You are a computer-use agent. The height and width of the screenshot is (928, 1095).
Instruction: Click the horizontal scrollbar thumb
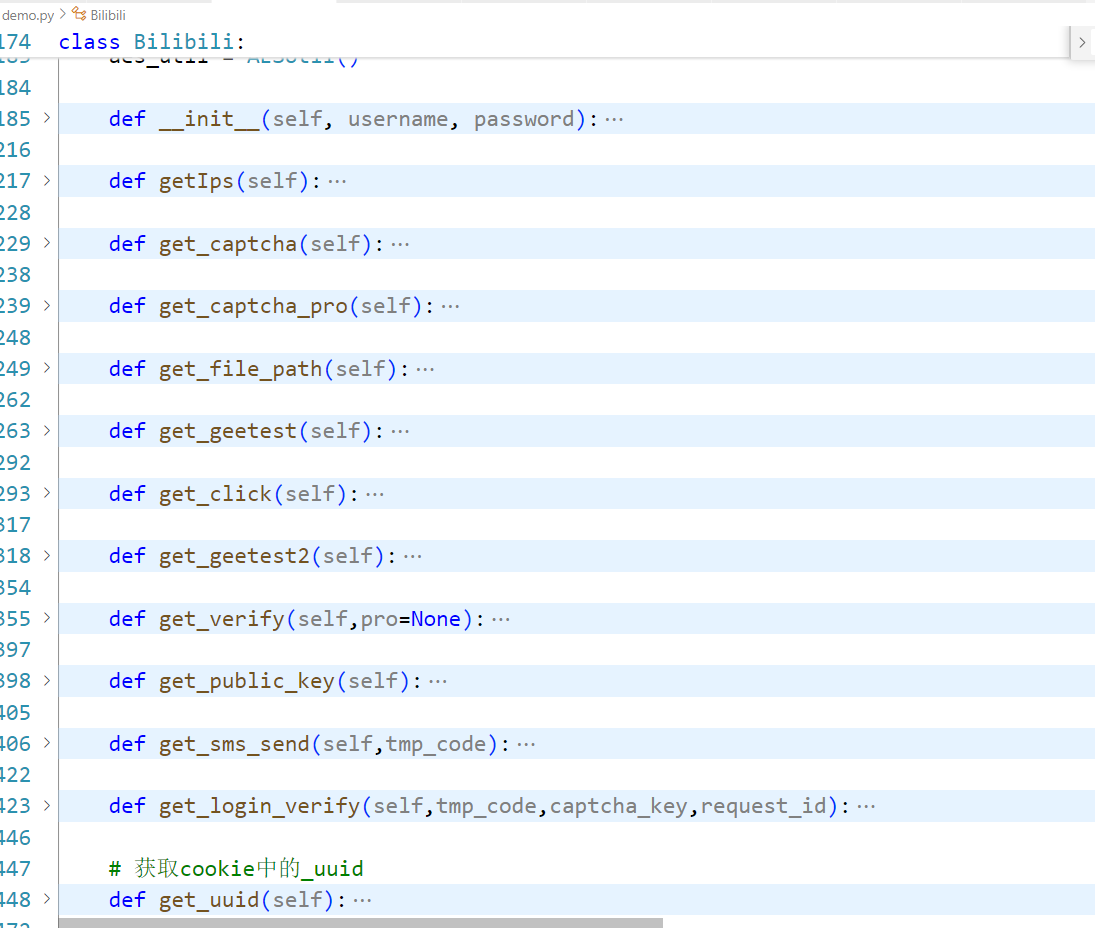click(360, 923)
